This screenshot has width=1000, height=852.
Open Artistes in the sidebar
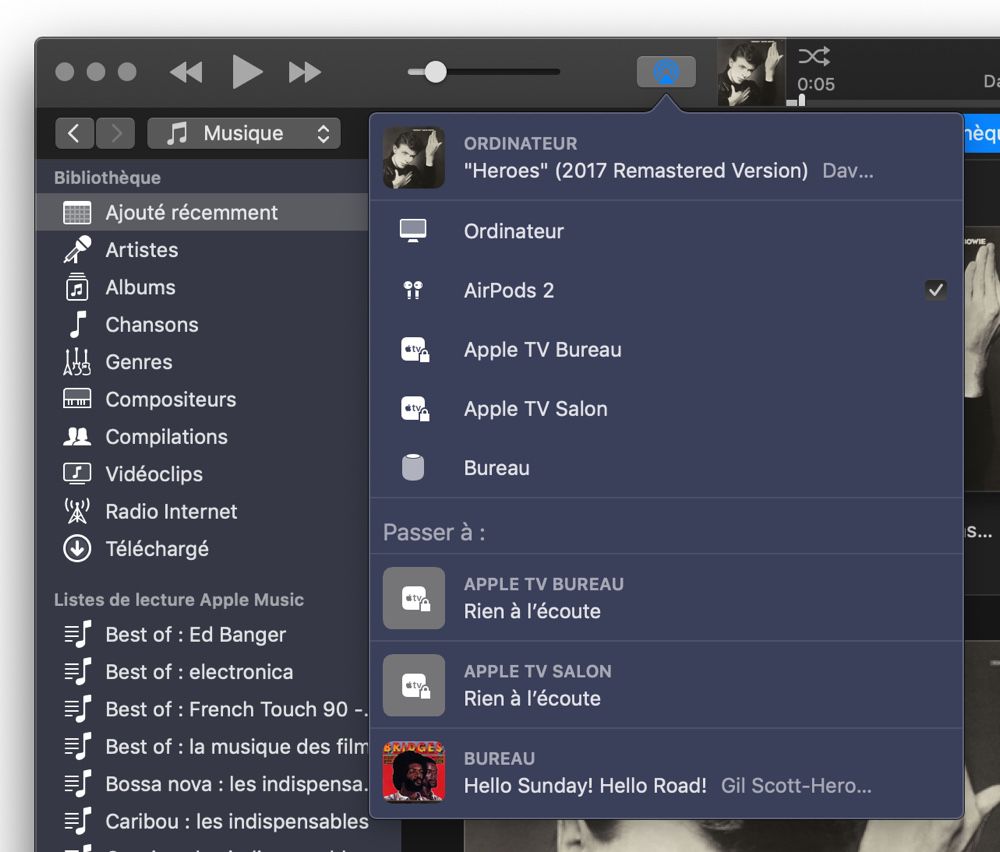(x=202, y=250)
